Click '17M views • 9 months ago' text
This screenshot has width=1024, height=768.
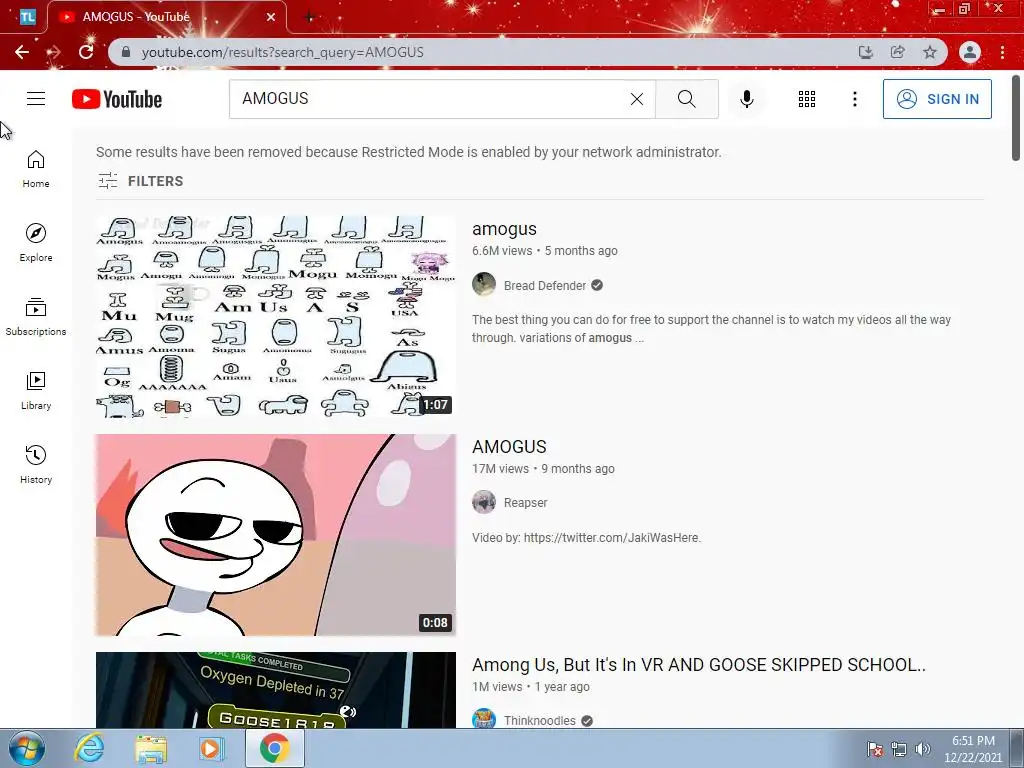[543, 469]
